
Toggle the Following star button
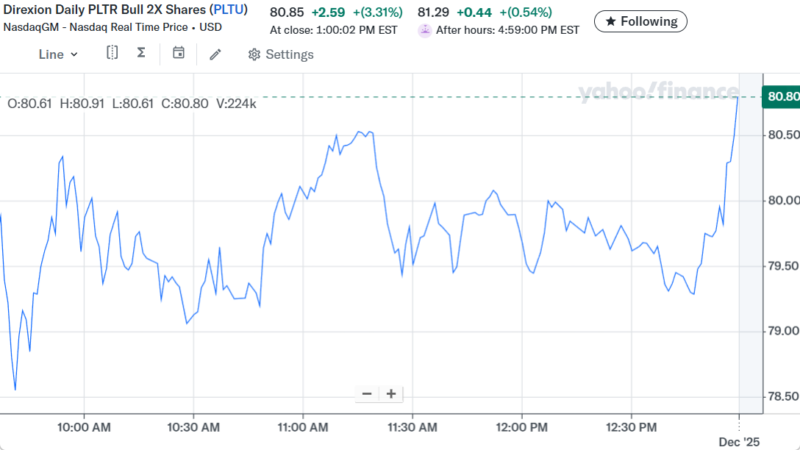[640, 21]
